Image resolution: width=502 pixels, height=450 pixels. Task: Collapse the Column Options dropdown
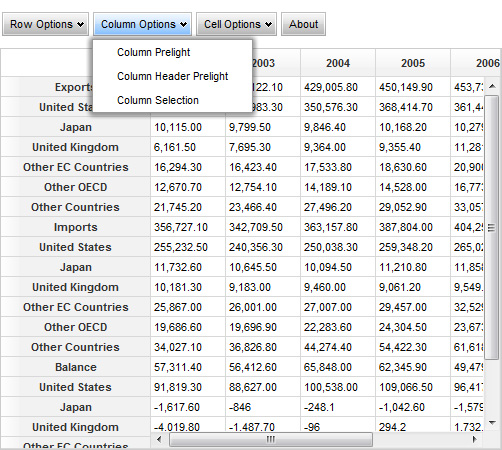pos(143,24)
